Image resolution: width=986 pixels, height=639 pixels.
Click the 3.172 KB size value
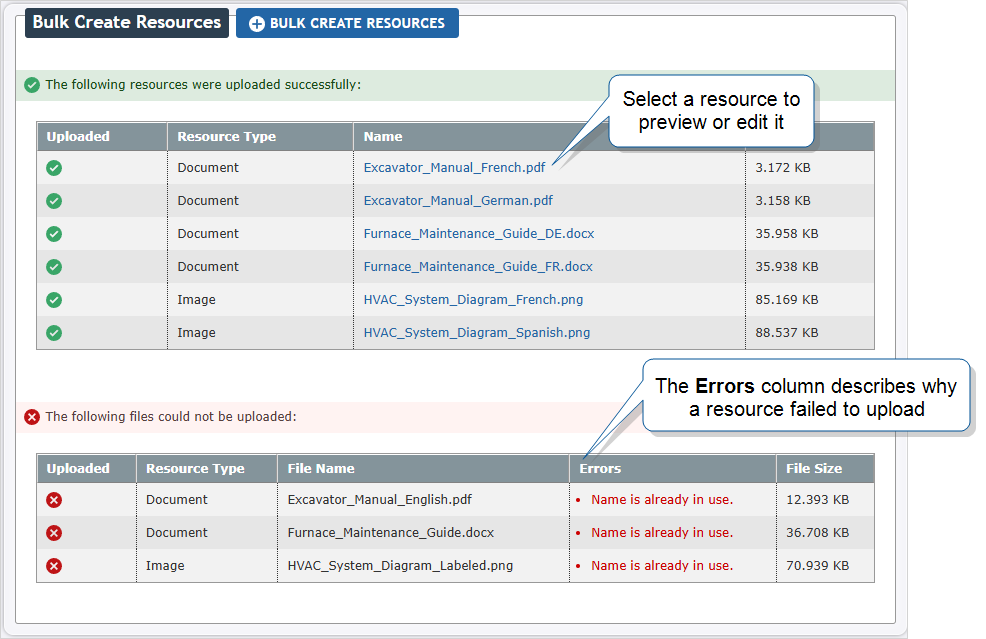click(783, 168)
